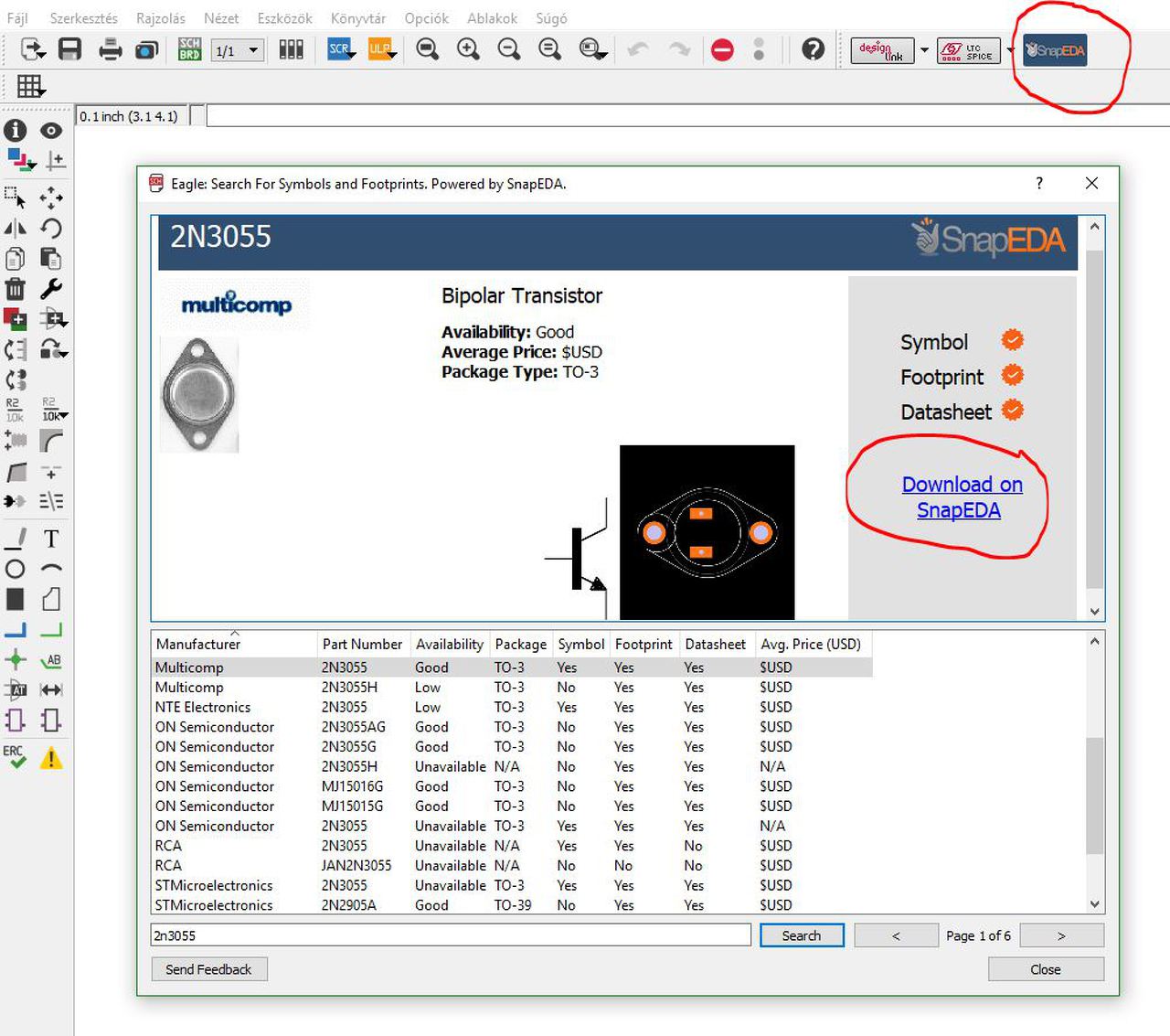Select the AB Label tool
The width and height of the screenshot is (1170, 1036).
coord(51,659)
